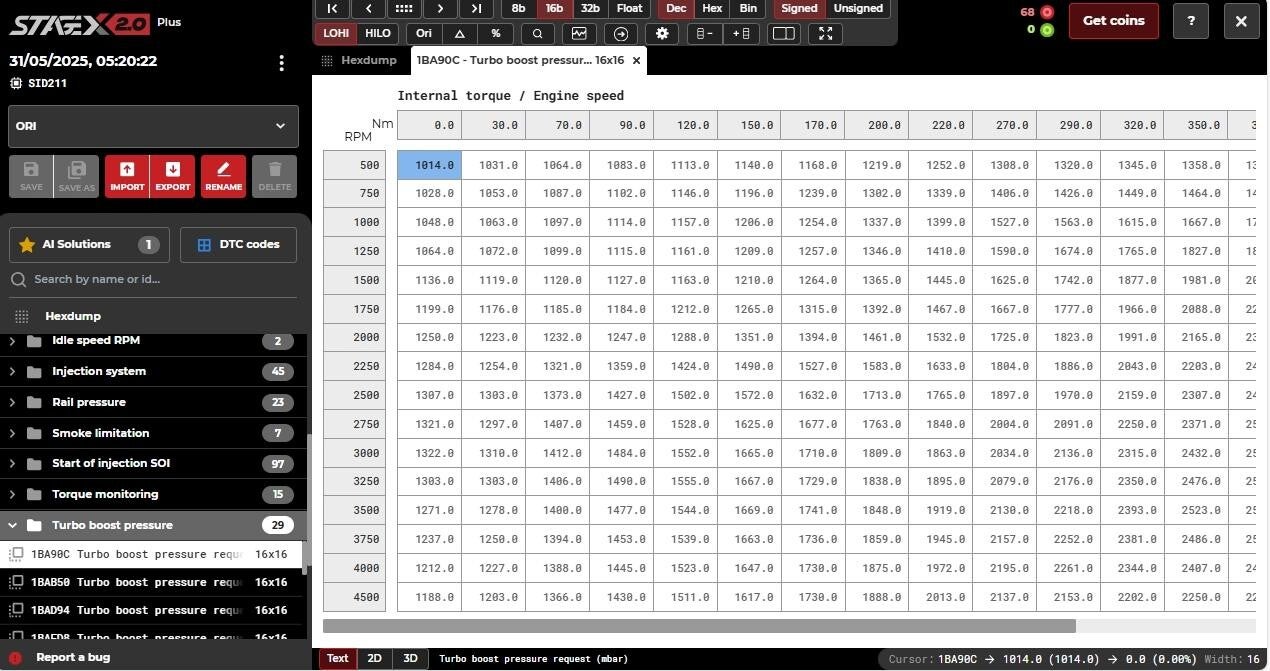Jump to last address with skip-to-end icon
This screenshot has width=1270, height=671.
tap(476, 8)
